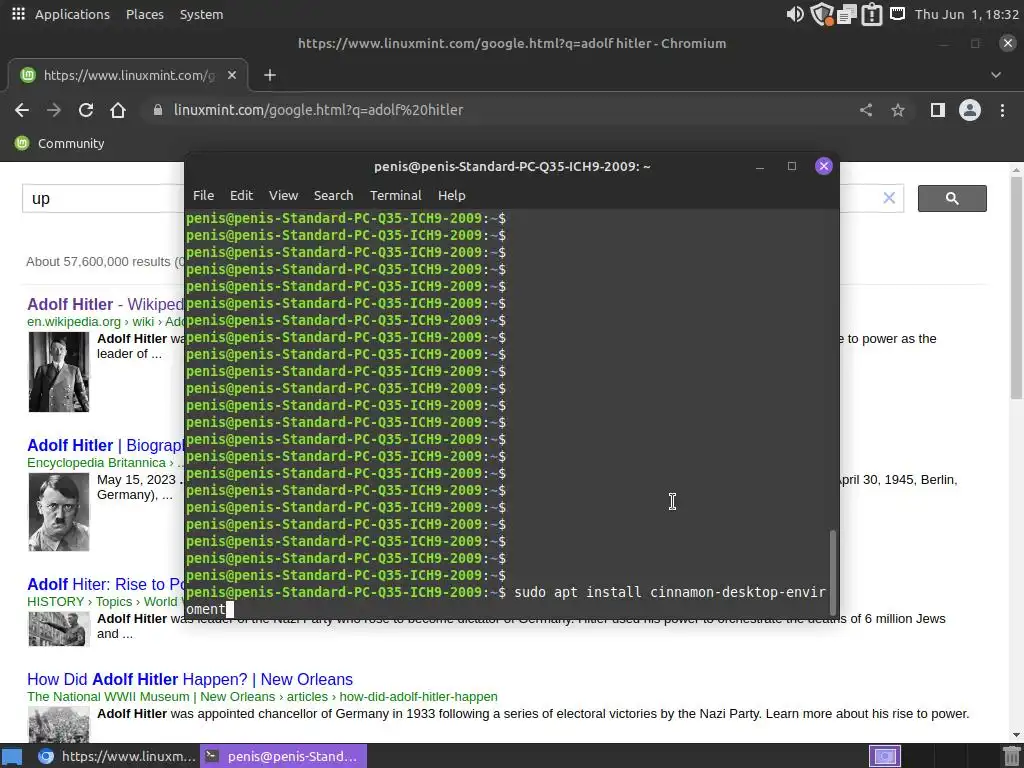The height and width of the screenshot is (768, 1024).
Task: Click the magnifier search button
Action: [x=952, y=199]
